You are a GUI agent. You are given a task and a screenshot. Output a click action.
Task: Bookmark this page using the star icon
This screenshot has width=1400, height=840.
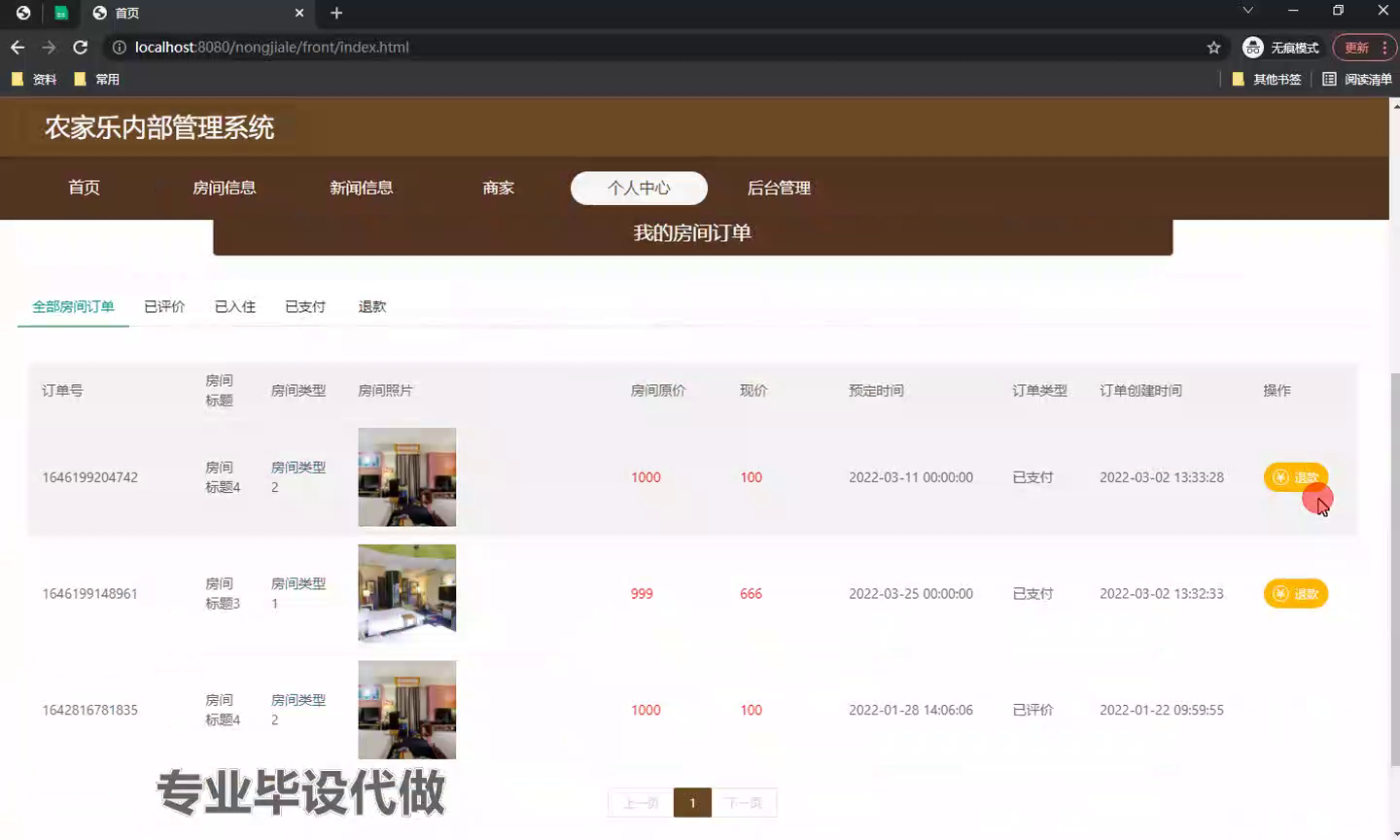coord(1213,47)
